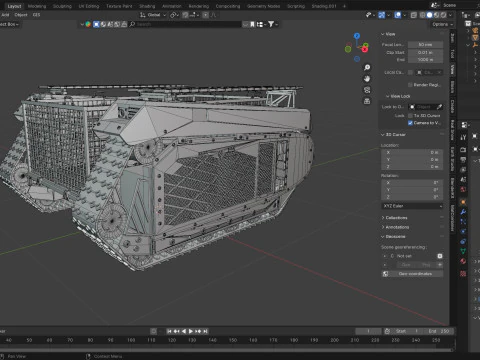Open the Modifiers wrench properties tab
480x360 pixels.
pos(463,212)
